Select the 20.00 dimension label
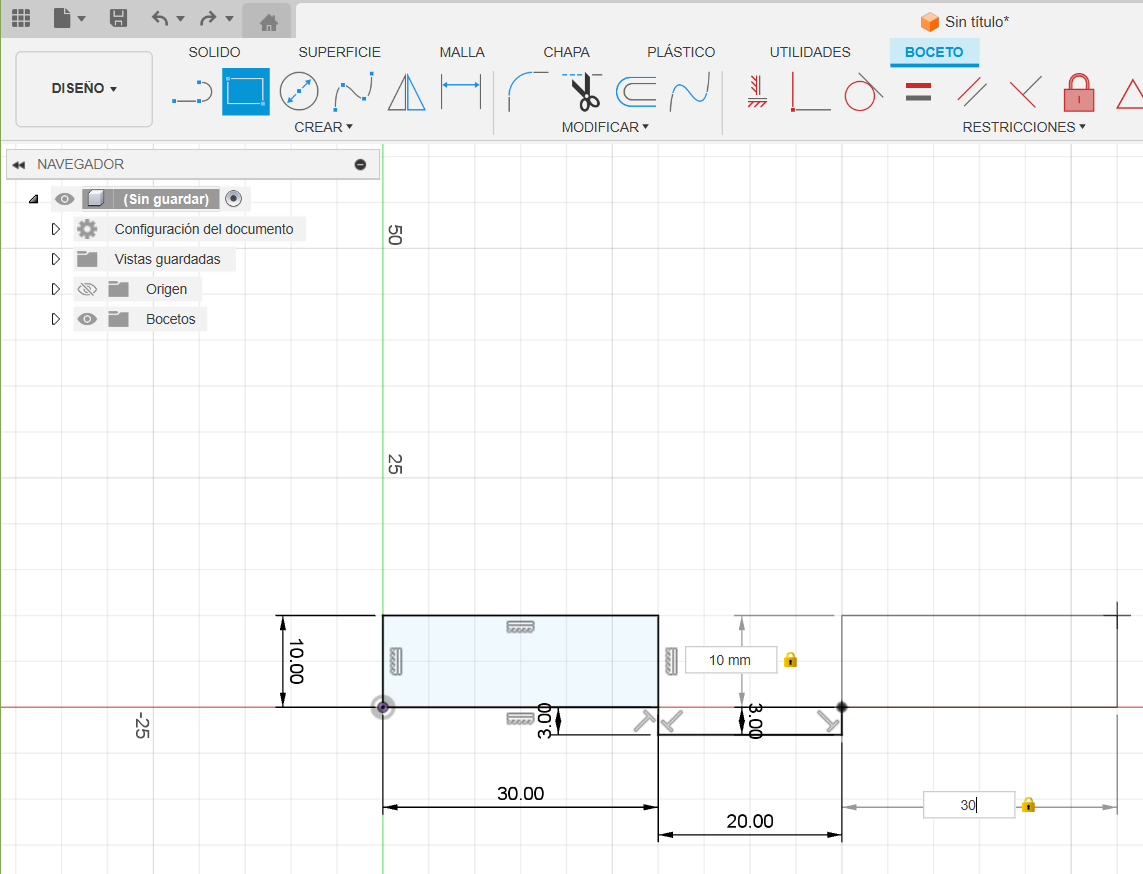The image size is (1143, 874). (750, 821)
